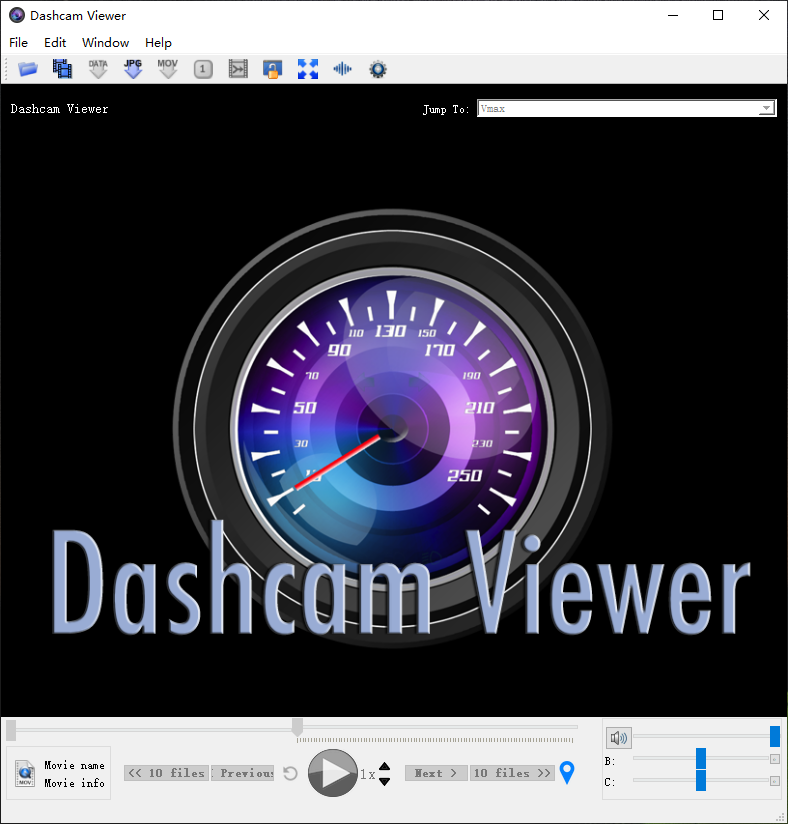Click the left scrubber thumb on the timeline

pyautogui.click(x=11, y=730)
